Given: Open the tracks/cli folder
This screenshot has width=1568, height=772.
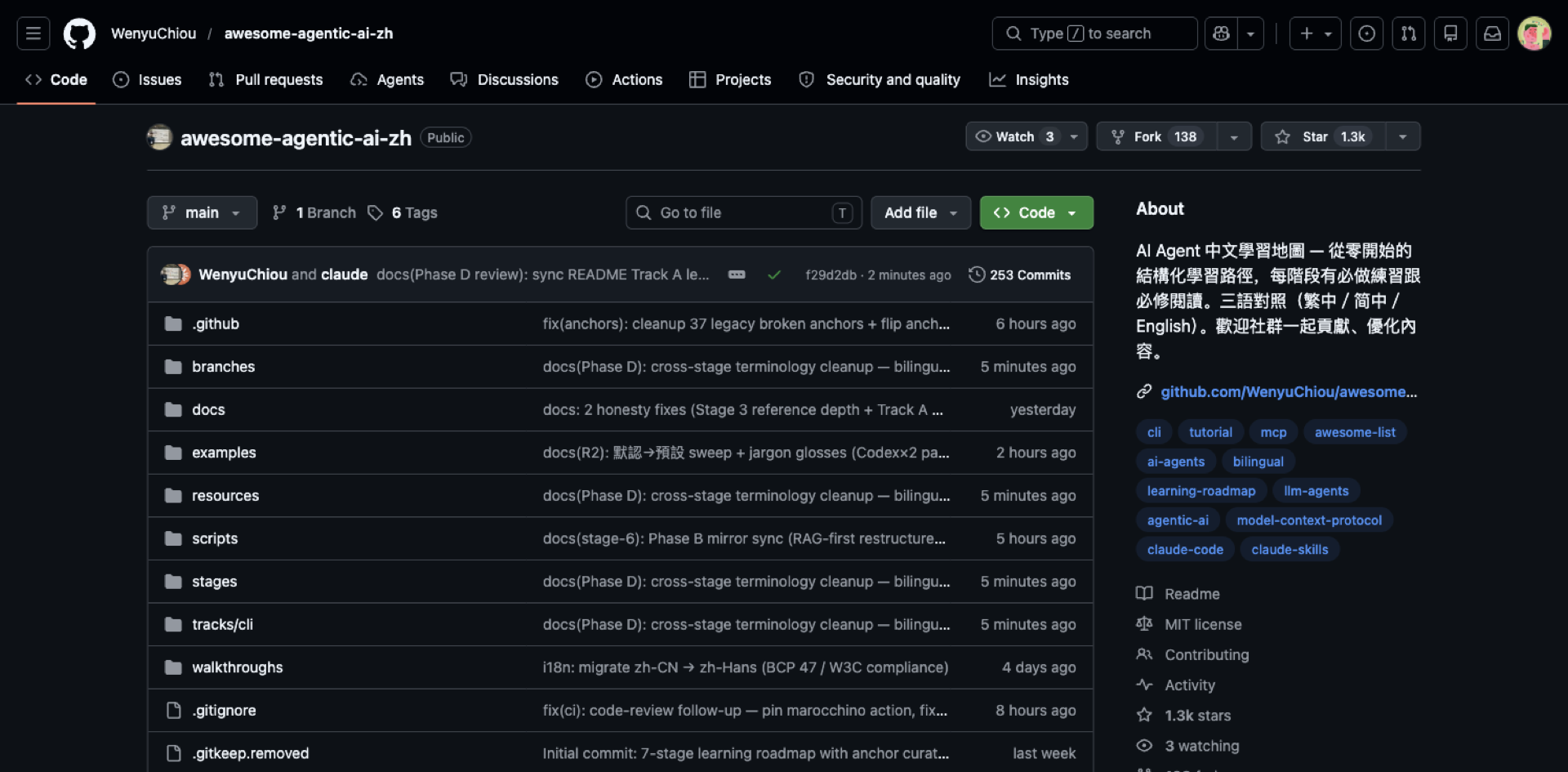Looking at the screenshot, I should pyautogui.click(x=222, y=624).
